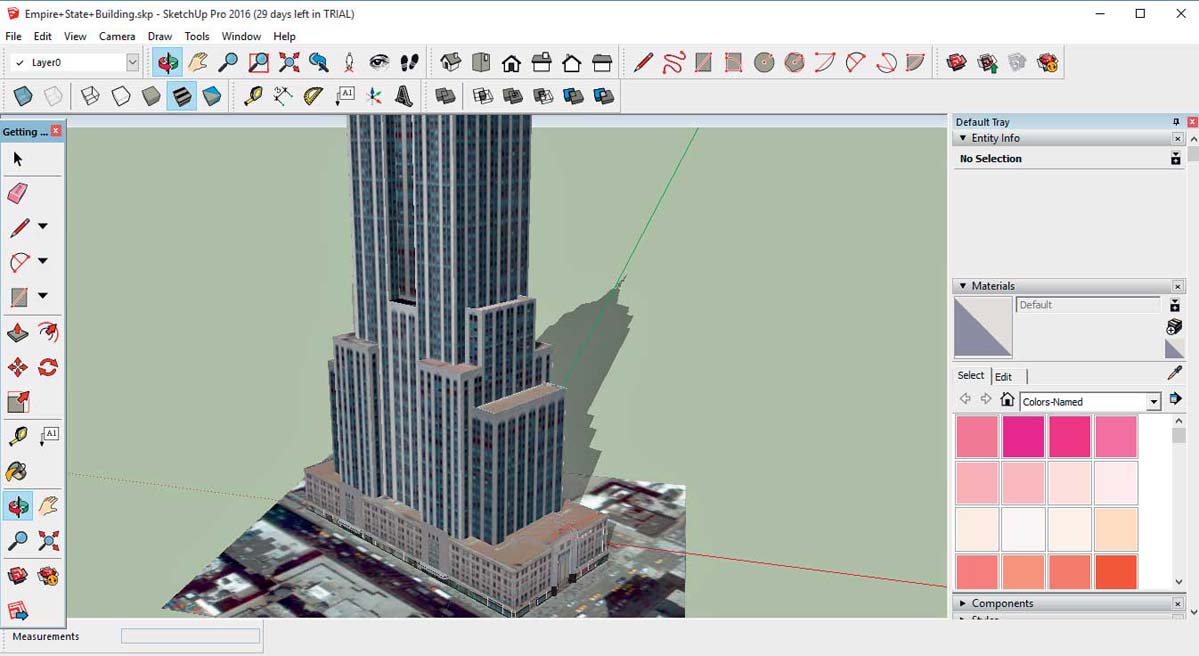Select the pink Eraser tool
The height and width of the screenshot is (656, 1199).
(x=18, y=193)
